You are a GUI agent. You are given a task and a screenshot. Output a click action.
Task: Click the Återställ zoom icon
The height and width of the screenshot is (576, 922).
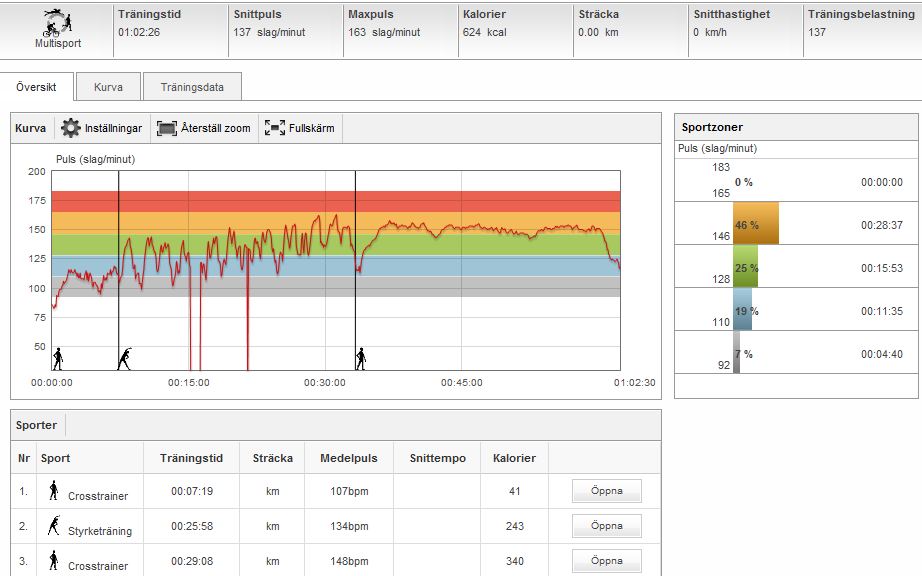pos(166,128)
